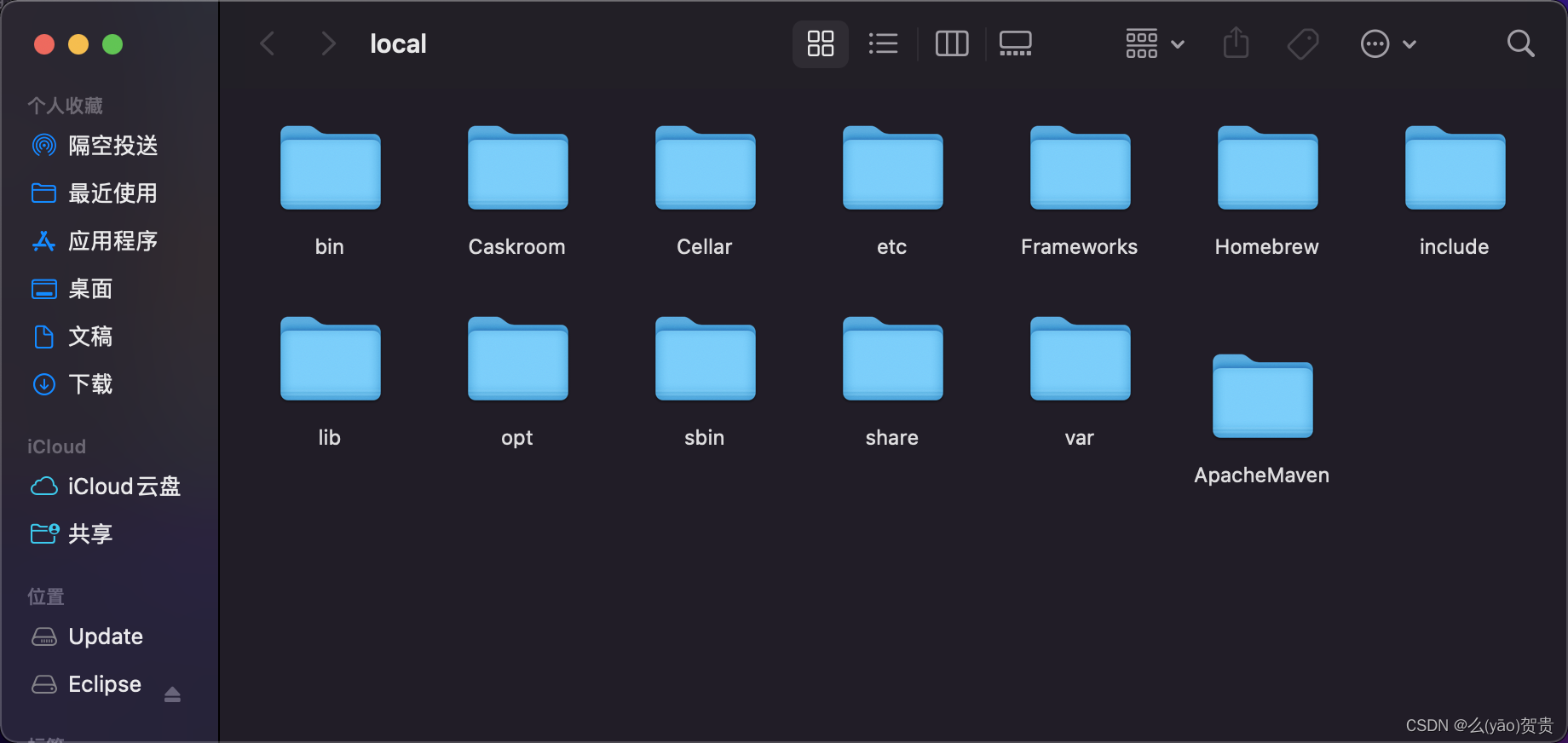1568x743 pixels.
Task: Eject the Eclipse volume
Action: [x=172, y=694]
